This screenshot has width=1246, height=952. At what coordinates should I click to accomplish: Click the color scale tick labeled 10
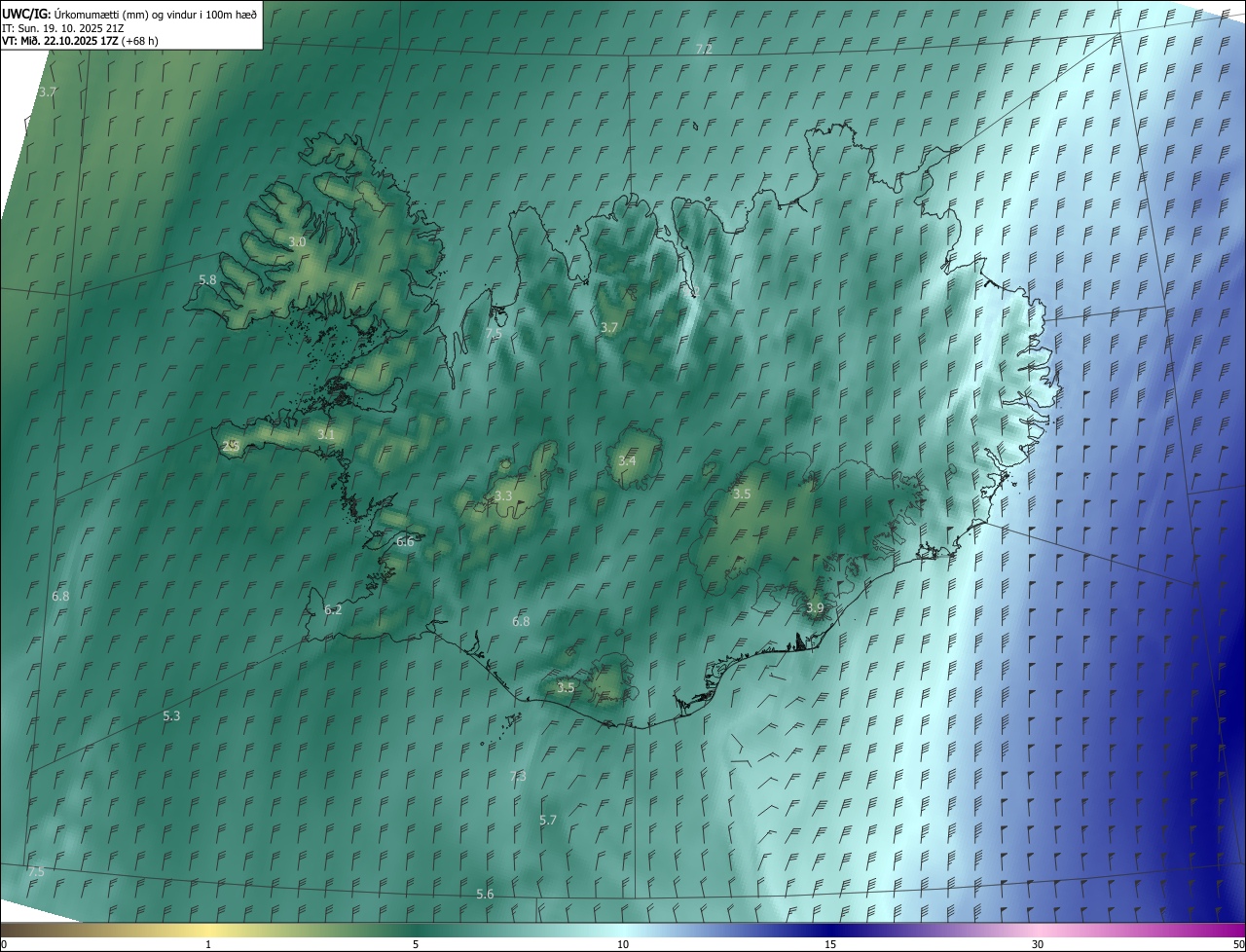click(x=623, y=944)
